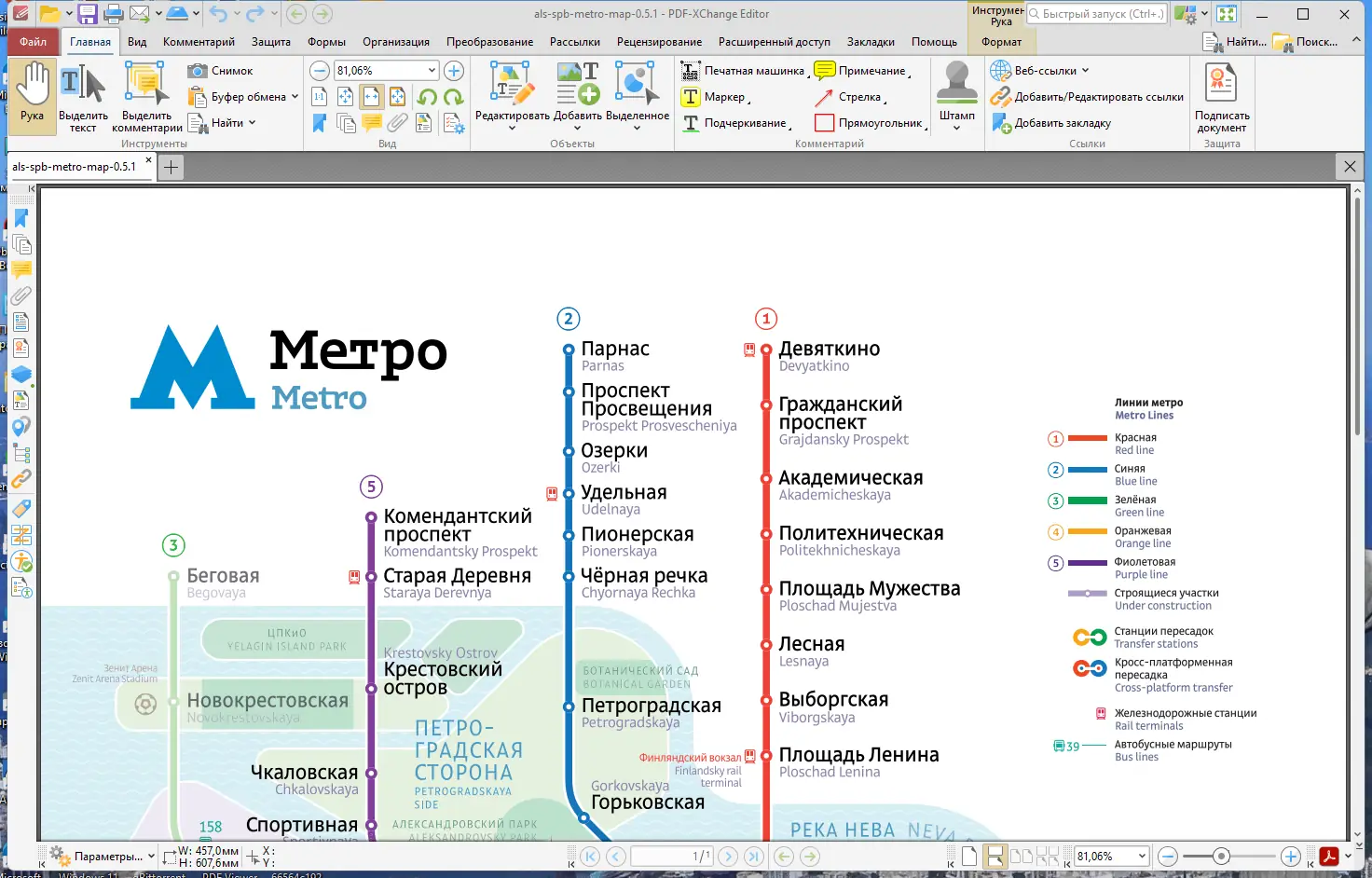Click Подчеркивание underline button
Image resolution: width=1372 pixels, height=878 pixels.
(736, 123)
